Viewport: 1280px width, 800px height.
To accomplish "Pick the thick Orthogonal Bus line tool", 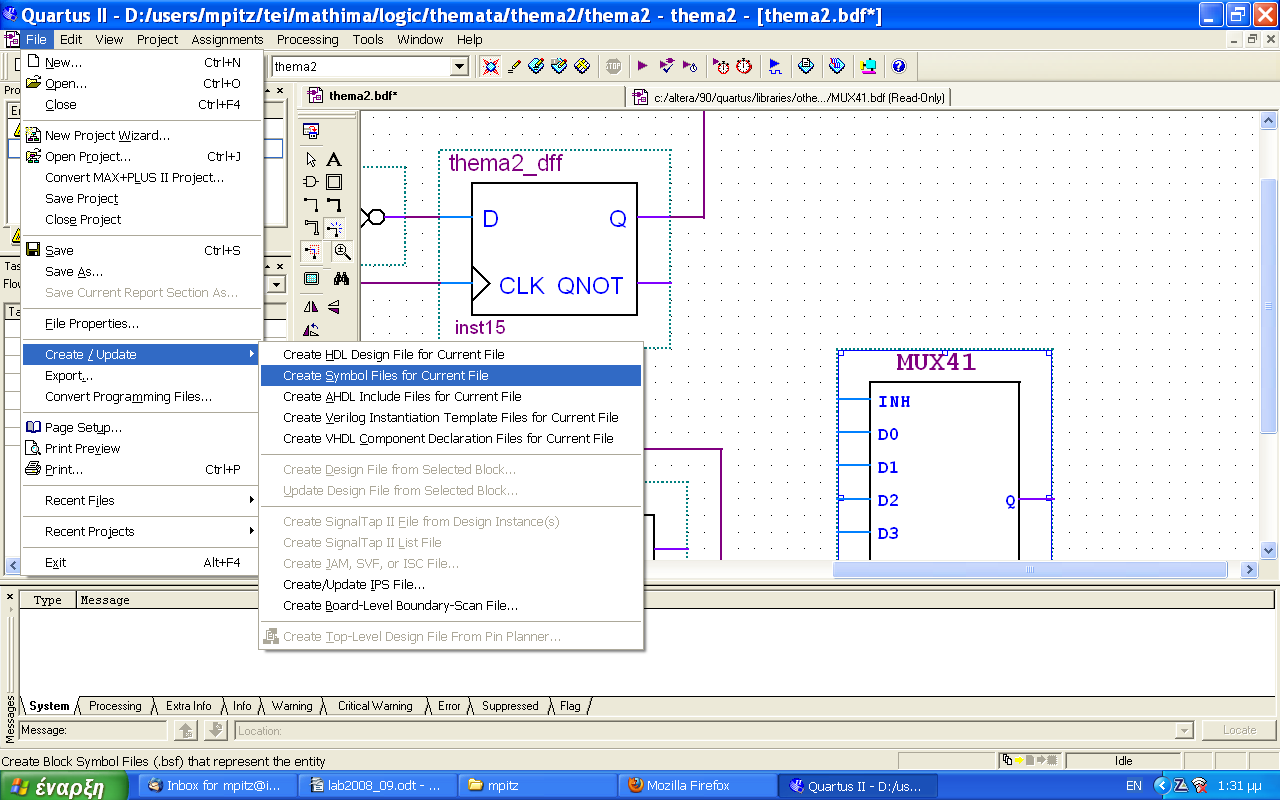I will (x=334, y=205).
